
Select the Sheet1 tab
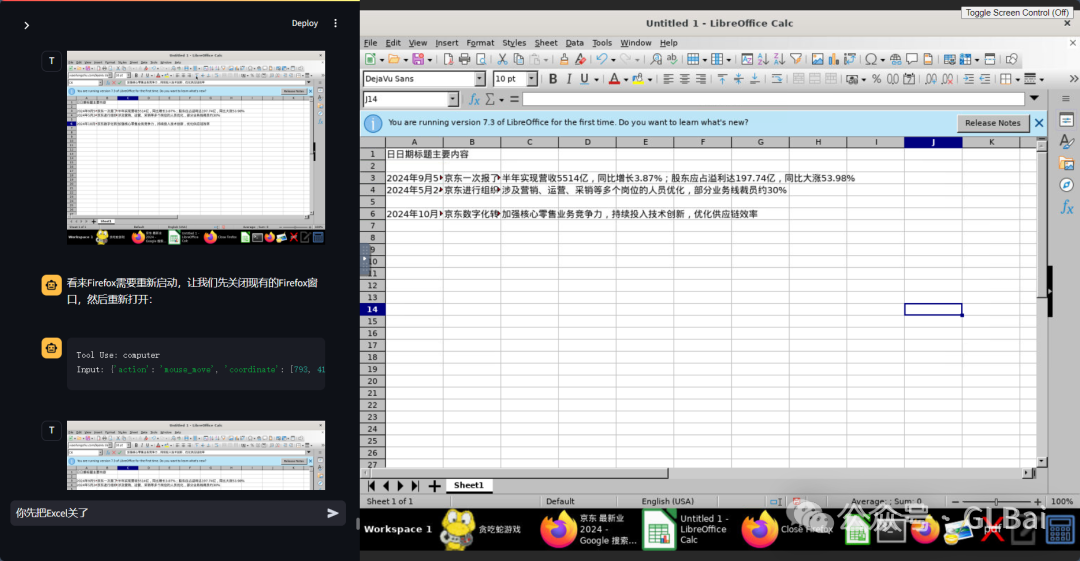pos(468,485)
